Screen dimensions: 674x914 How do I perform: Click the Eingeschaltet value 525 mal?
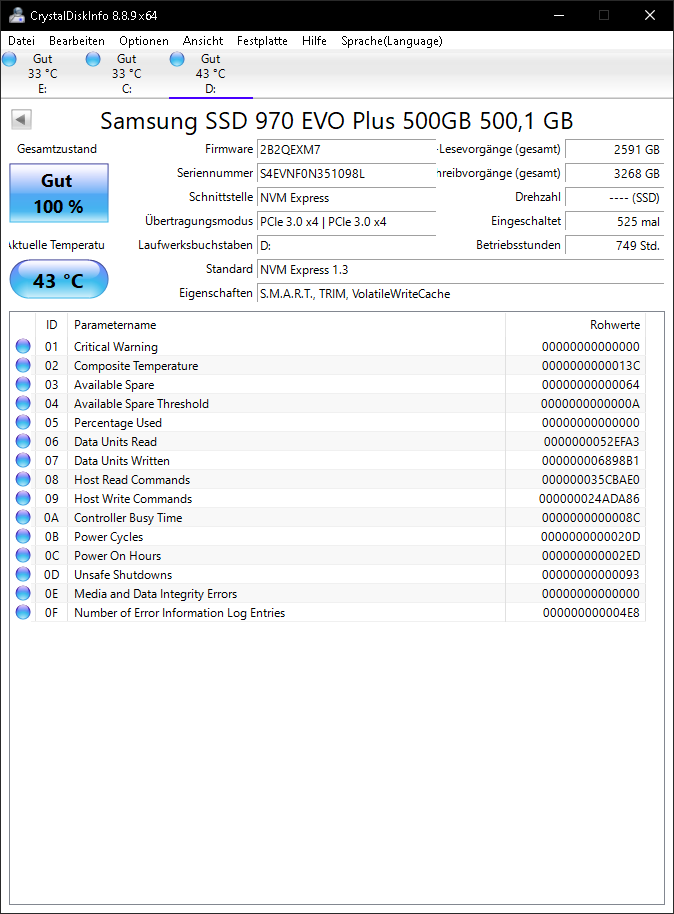pos(615,222)
